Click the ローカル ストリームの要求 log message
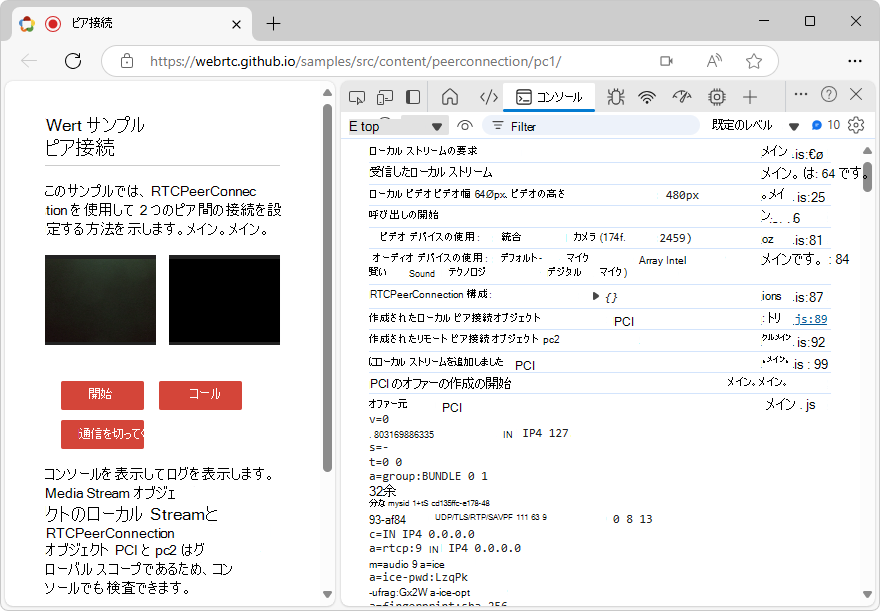The height and width of the screenshot is (611, 880). point(423,151)
